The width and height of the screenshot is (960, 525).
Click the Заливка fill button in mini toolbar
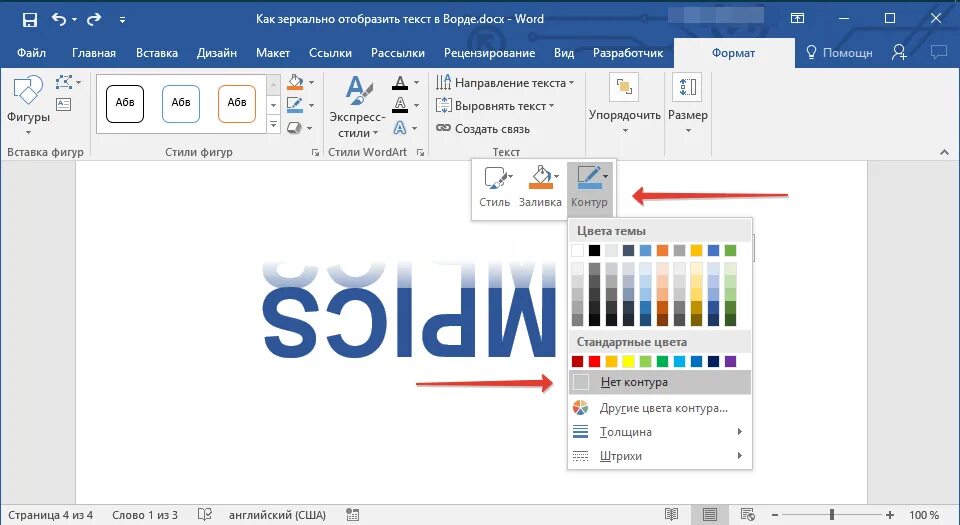pos(540,187)
